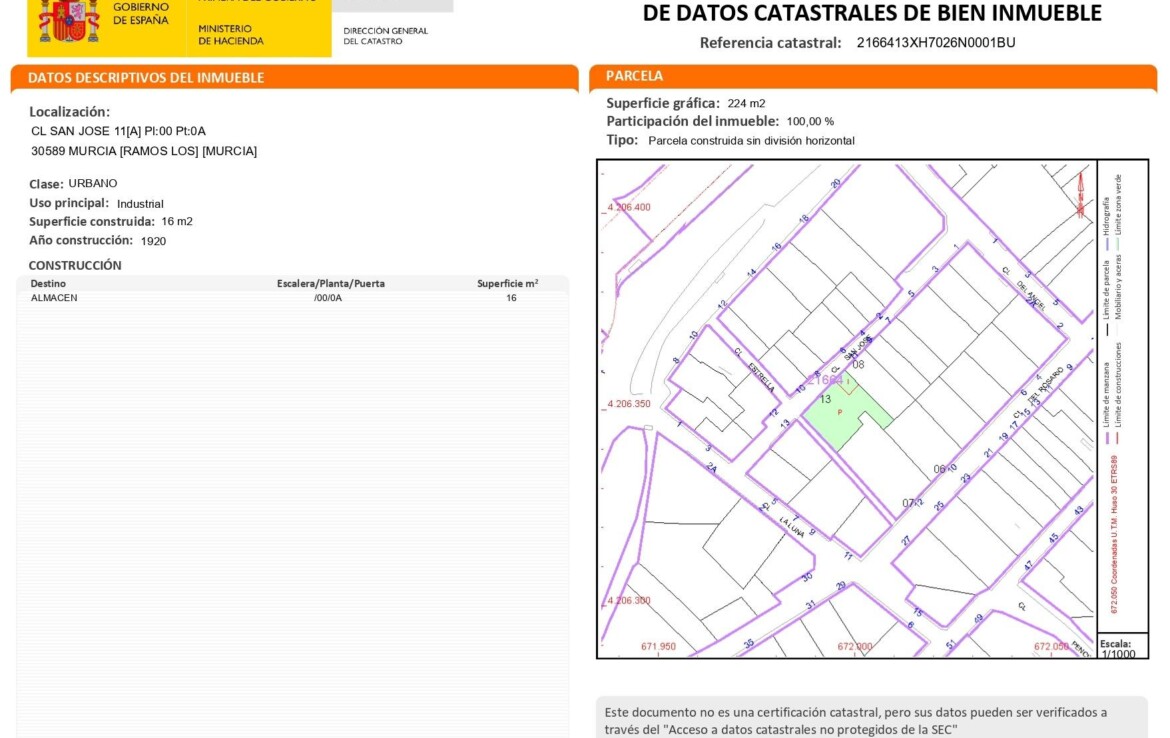The height and width of the screenshot is (738, 1170).
Task: Click the 'Destino' column header
Action: (49, 283)
